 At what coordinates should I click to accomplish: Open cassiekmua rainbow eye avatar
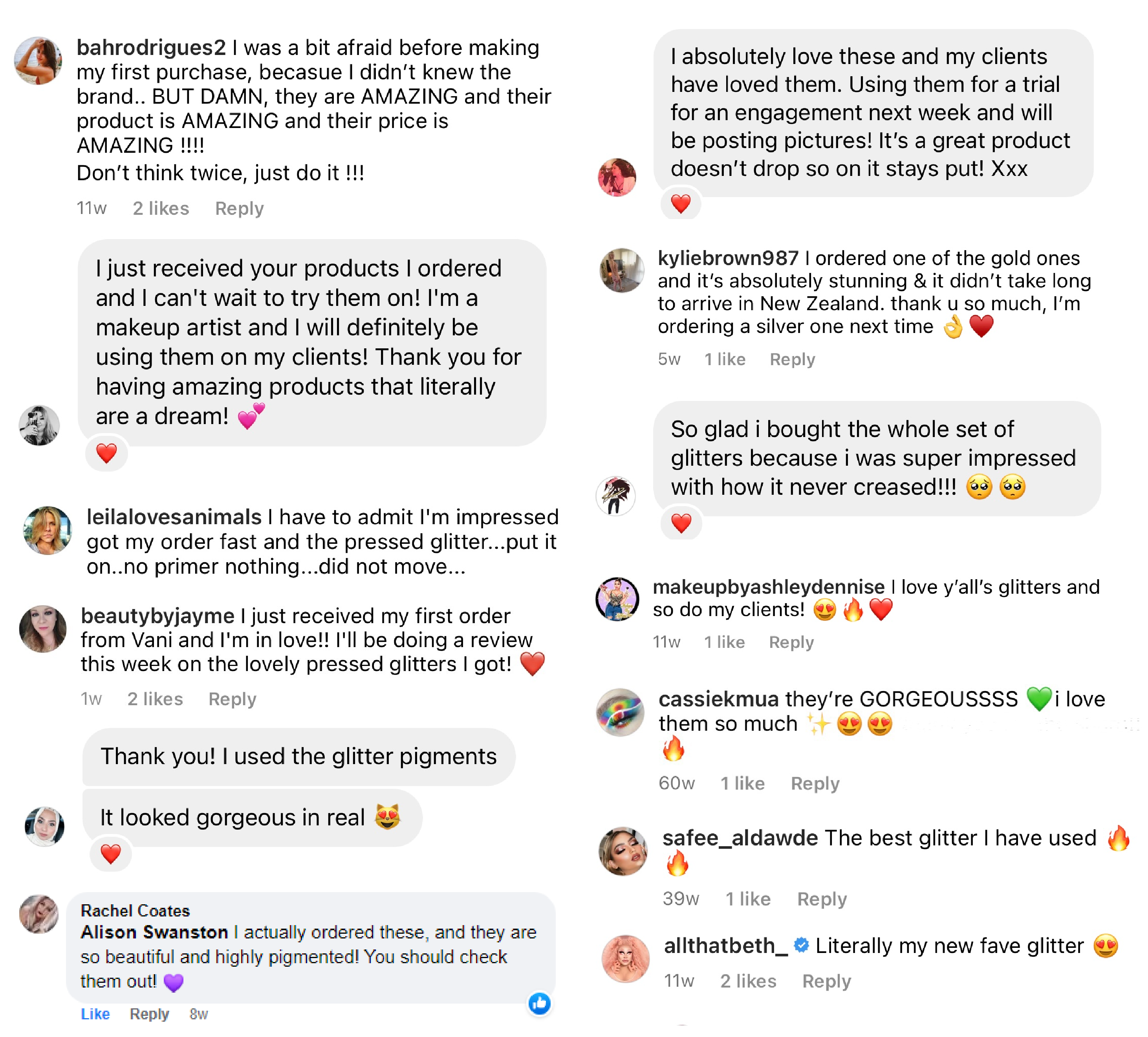pos(621,712)
